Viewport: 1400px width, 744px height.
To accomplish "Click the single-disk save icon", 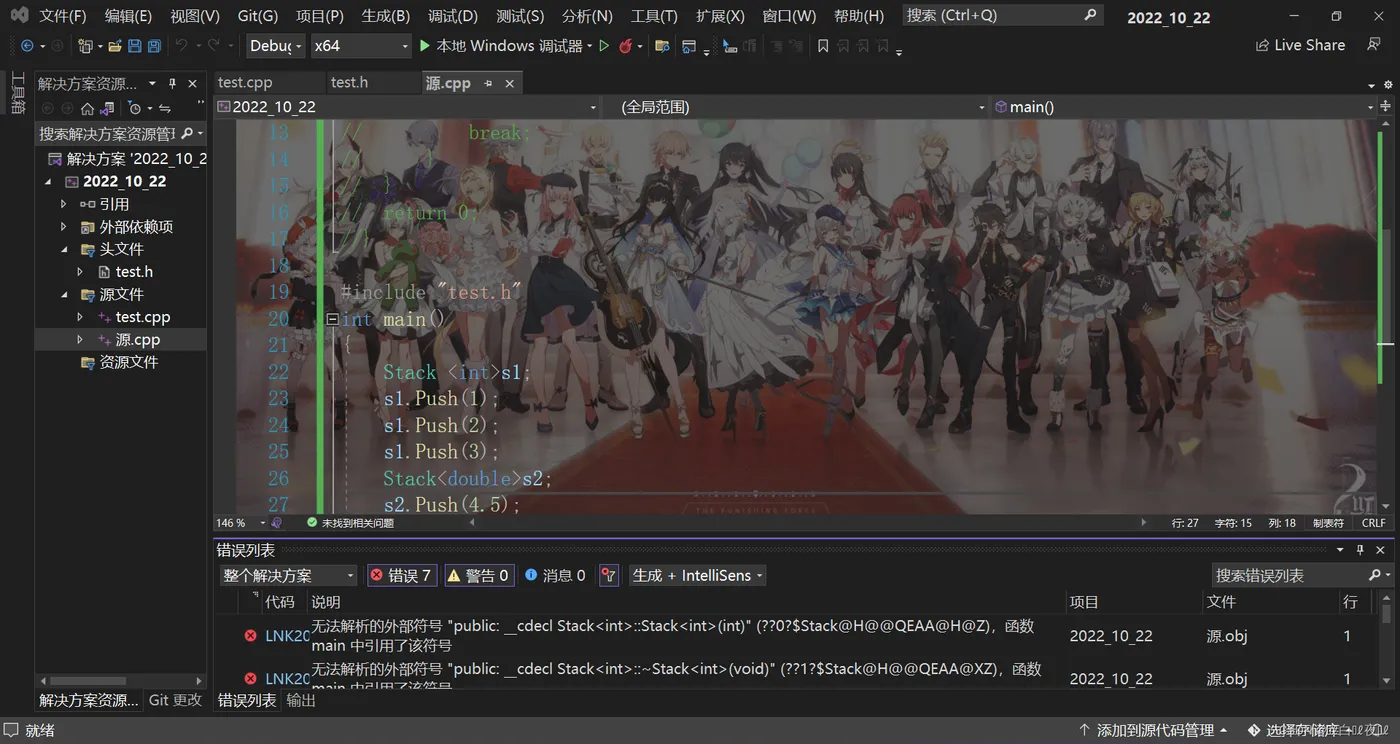I will (135, 46).
